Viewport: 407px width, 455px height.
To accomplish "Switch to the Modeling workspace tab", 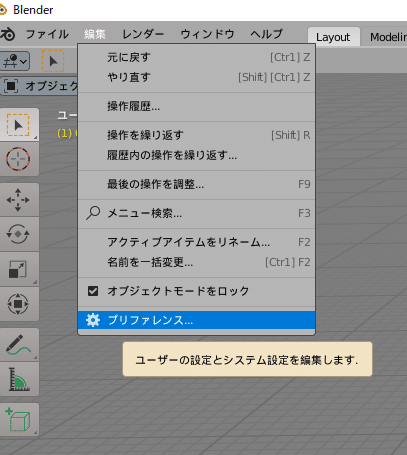I will click(x=386, y=37).
